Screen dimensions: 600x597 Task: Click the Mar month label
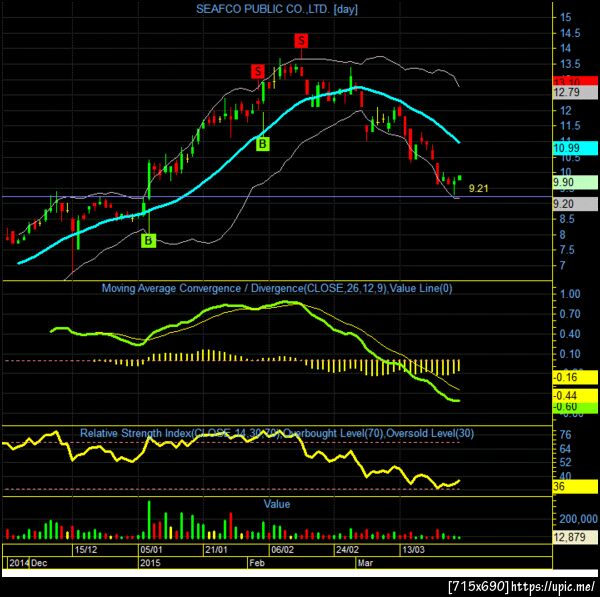coord(365,563)
